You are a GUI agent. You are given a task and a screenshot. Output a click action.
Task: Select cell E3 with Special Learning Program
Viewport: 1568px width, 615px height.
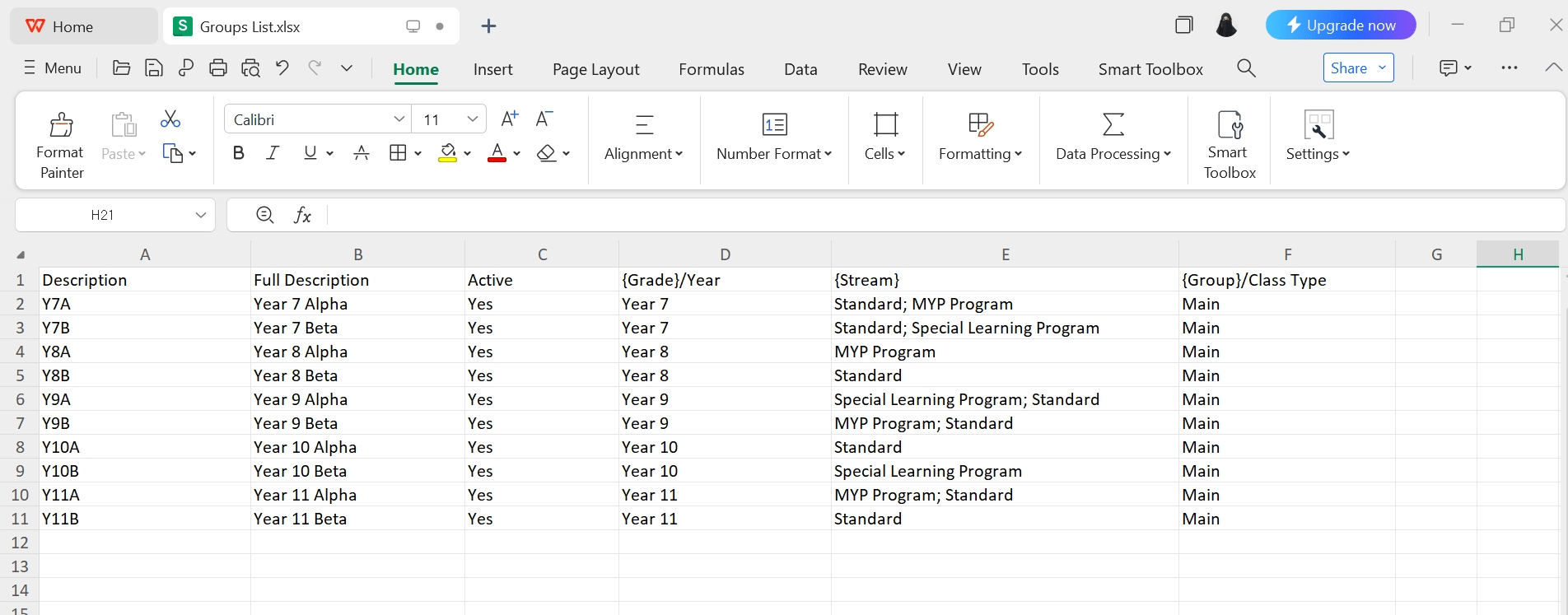tap(1004, 328)
